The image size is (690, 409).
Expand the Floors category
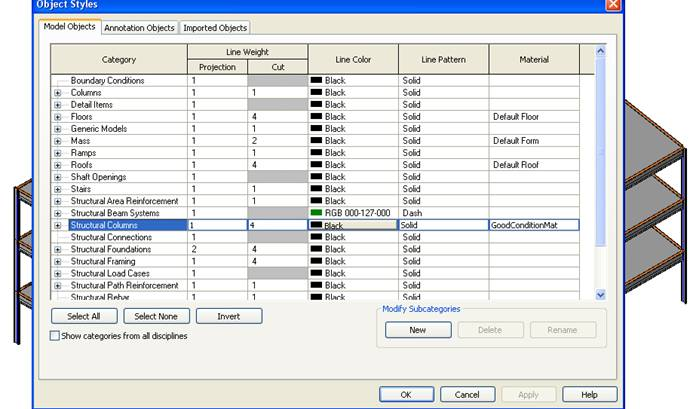click(57, 117)
